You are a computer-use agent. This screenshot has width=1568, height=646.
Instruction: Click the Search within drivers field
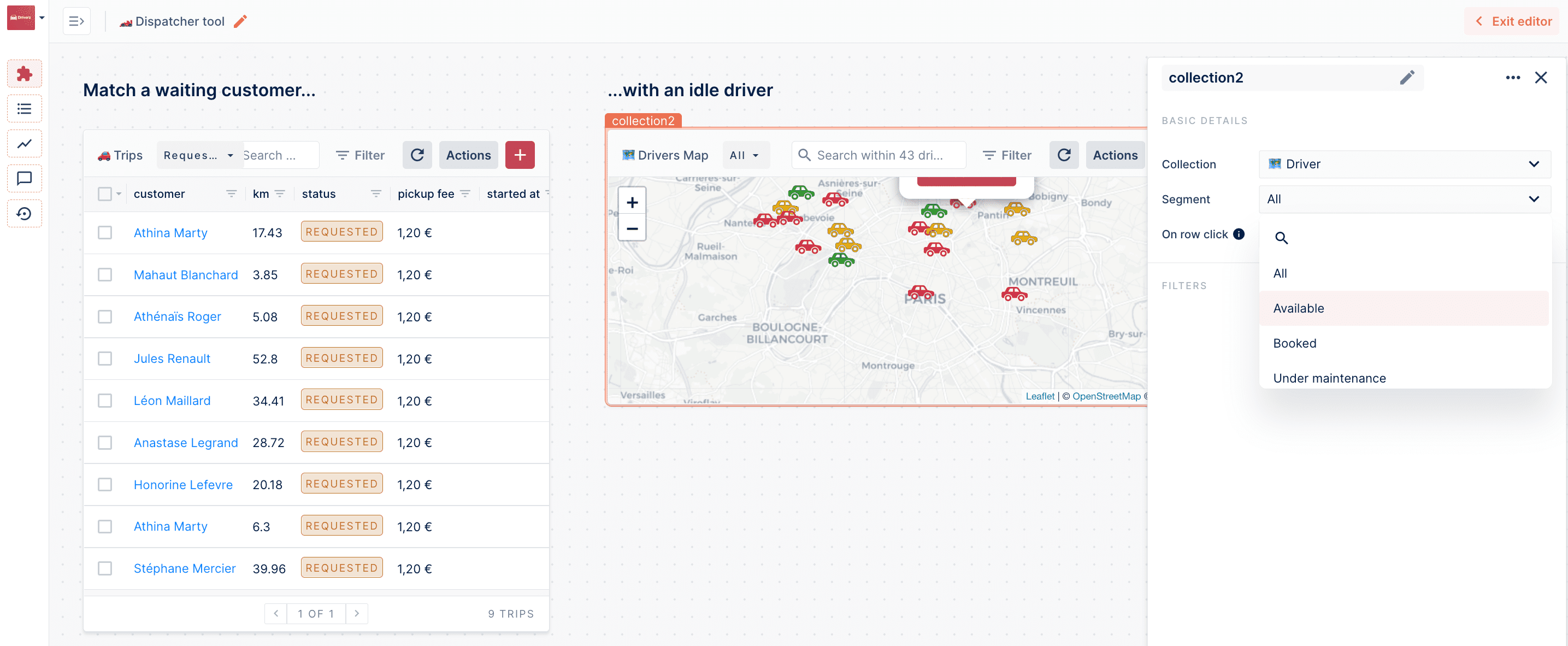pyautogui.click(x=879, y=155)
